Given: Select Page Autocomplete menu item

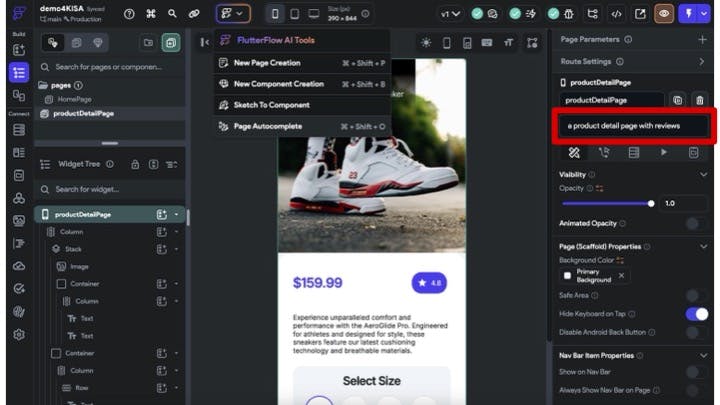Looking at the screenshot, I should point(302,126).
